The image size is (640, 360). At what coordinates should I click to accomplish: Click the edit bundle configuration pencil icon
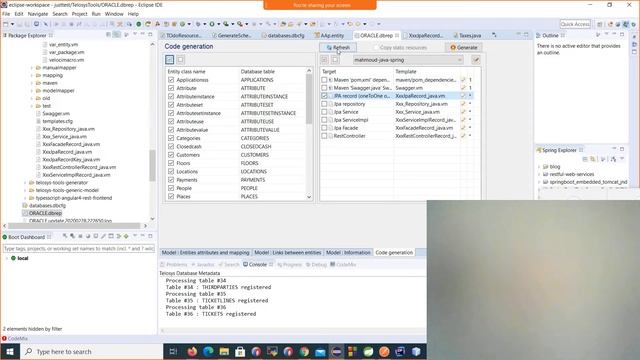476,60
